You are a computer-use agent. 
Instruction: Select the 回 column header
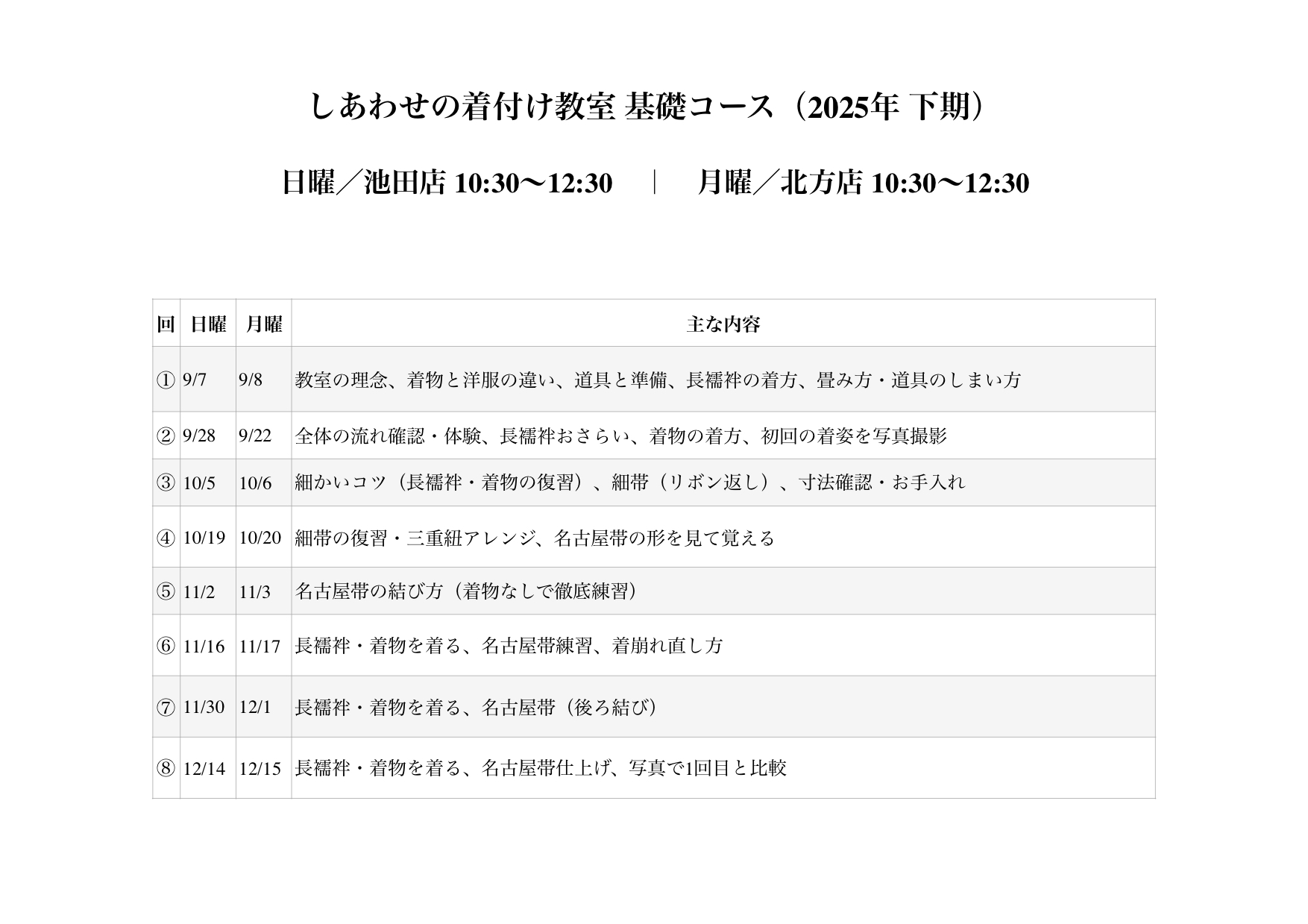coord(166,324)
